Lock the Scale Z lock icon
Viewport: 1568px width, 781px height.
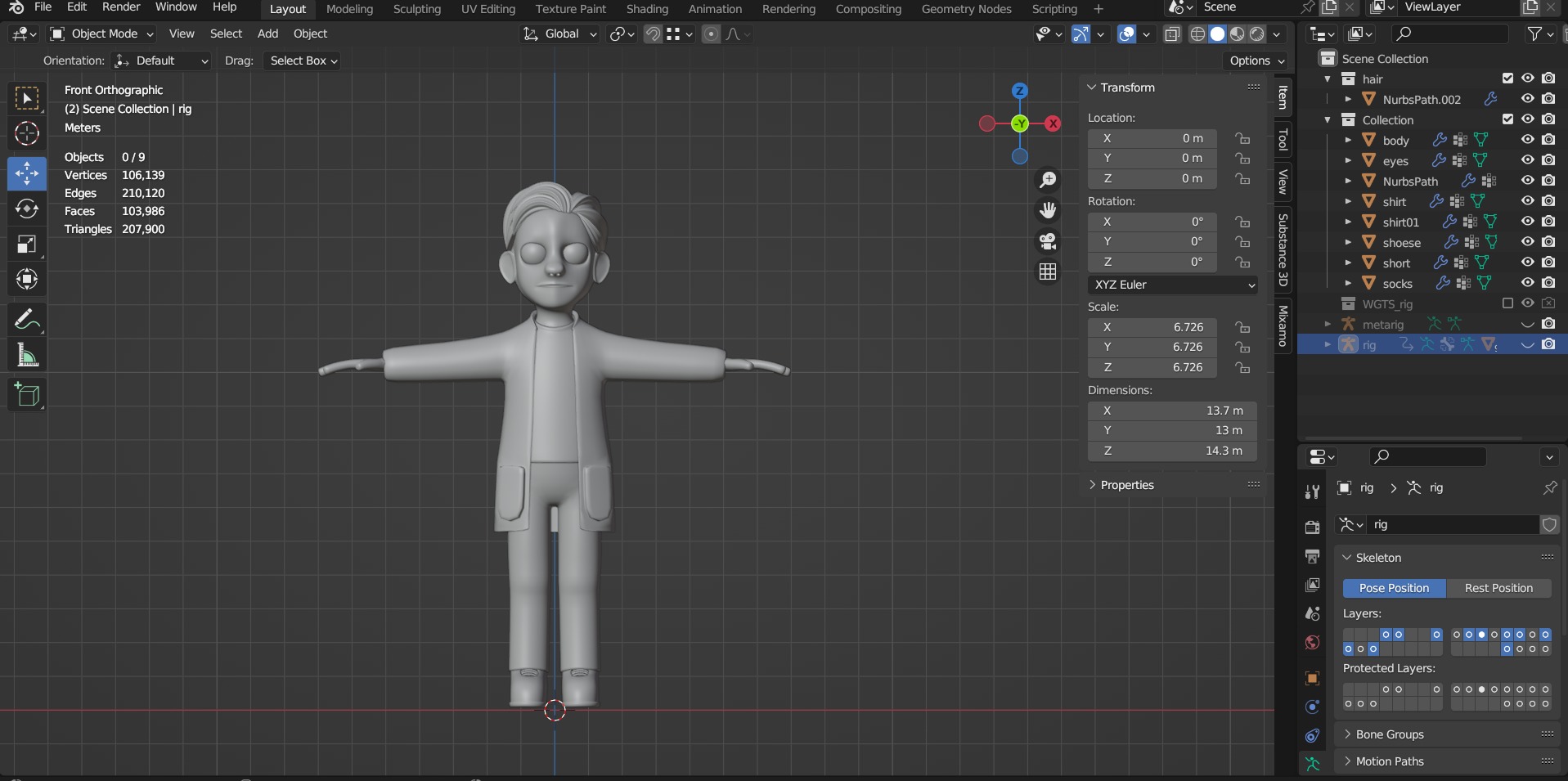coord(1242,368)
